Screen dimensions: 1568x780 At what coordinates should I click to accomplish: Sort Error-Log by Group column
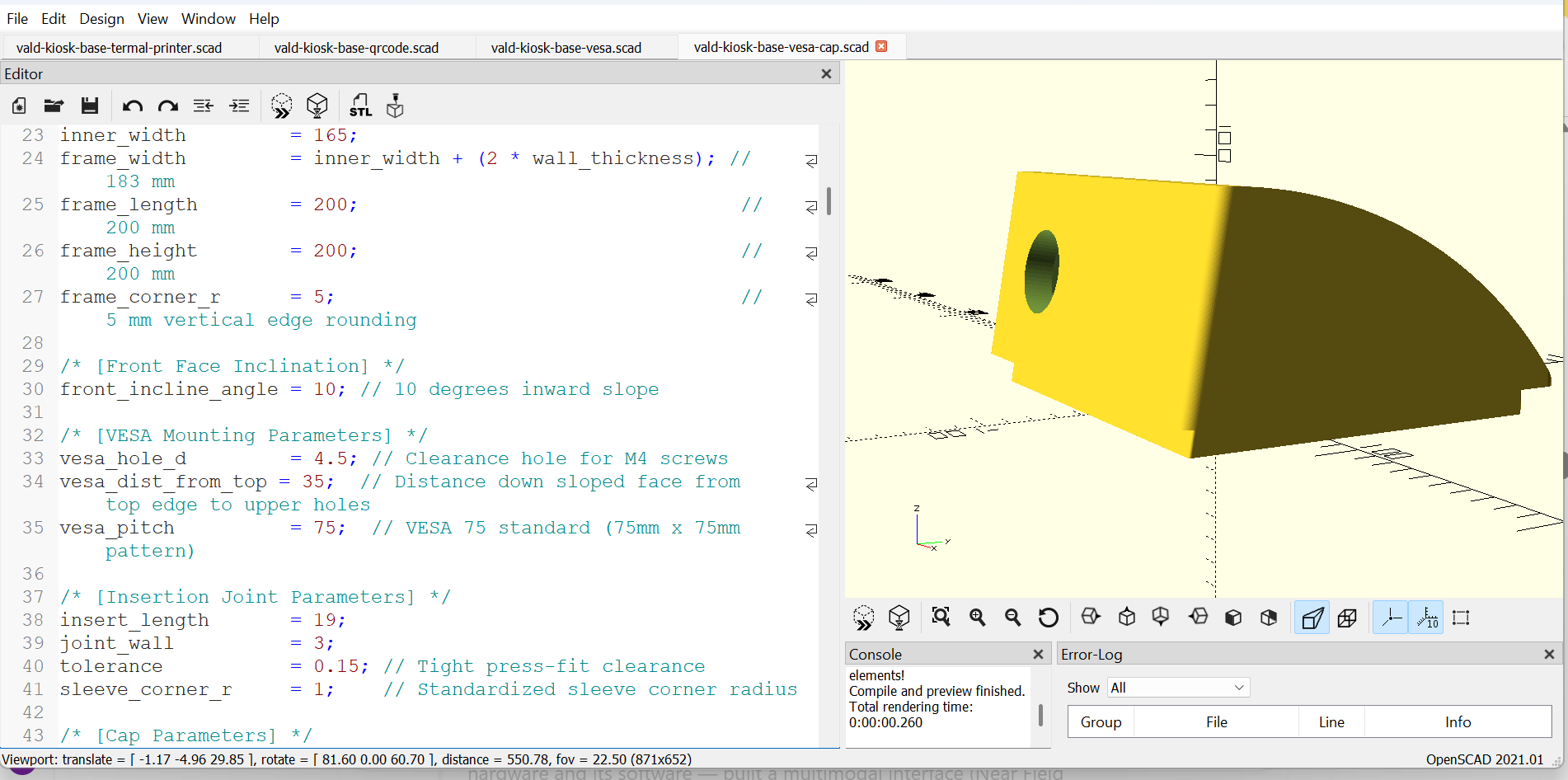point(1101,721)
